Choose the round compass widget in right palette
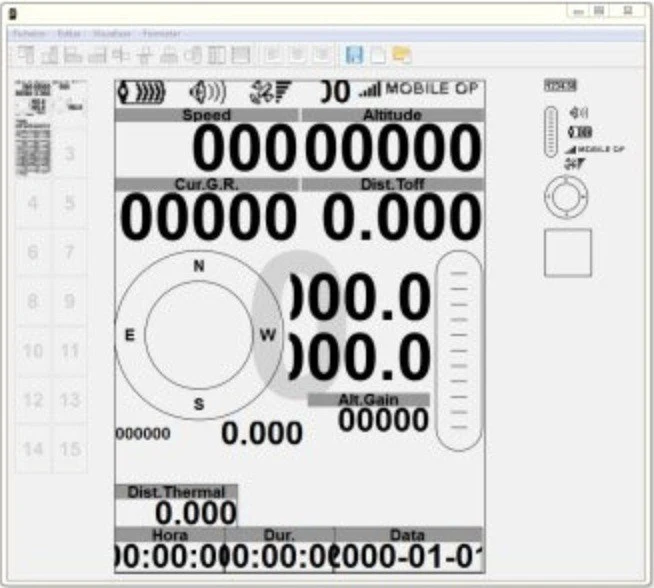The image size is (654, 588). point(566,196)
